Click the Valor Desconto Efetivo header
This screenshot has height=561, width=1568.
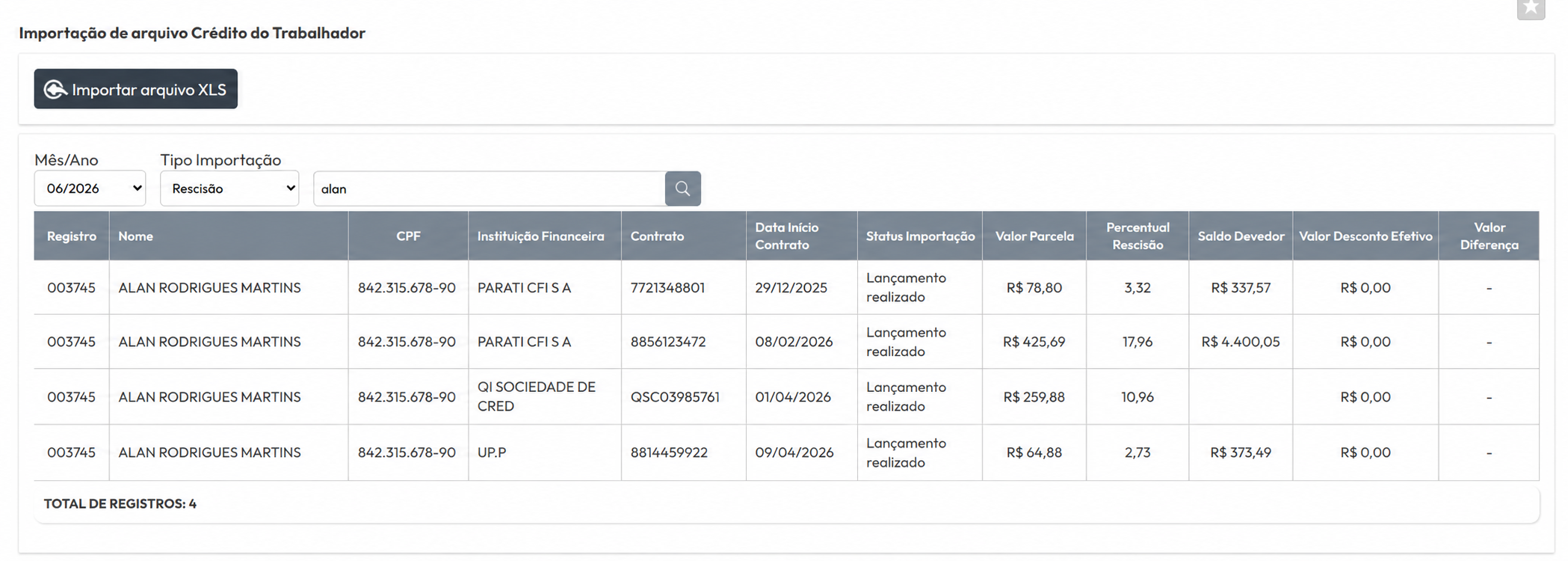coord(1365,236)
